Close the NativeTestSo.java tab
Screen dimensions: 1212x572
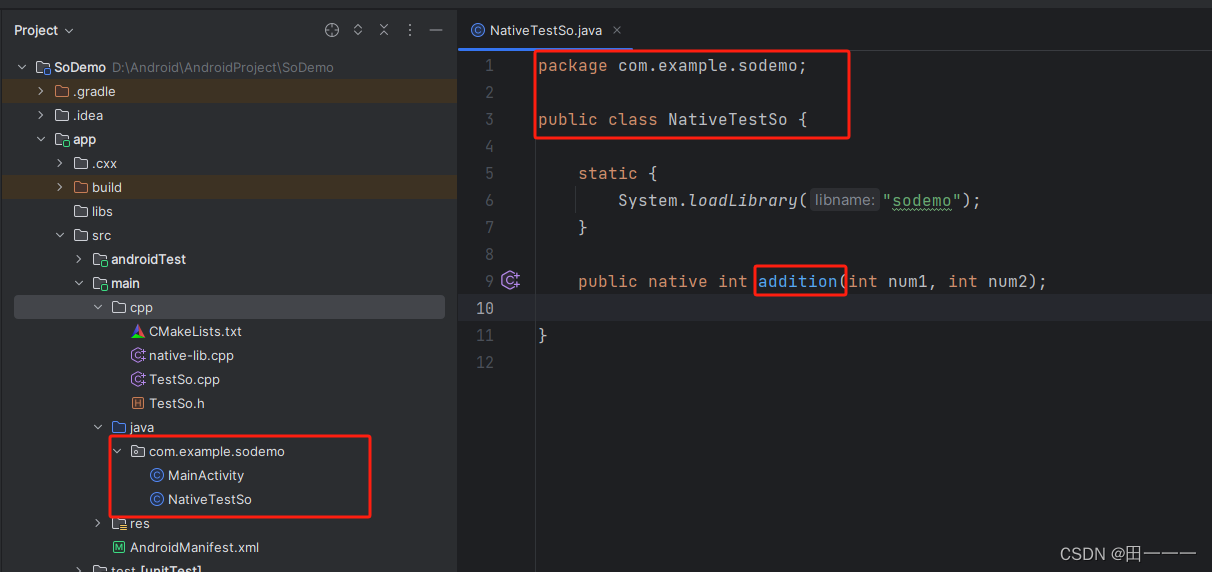(x=617, y=30)
